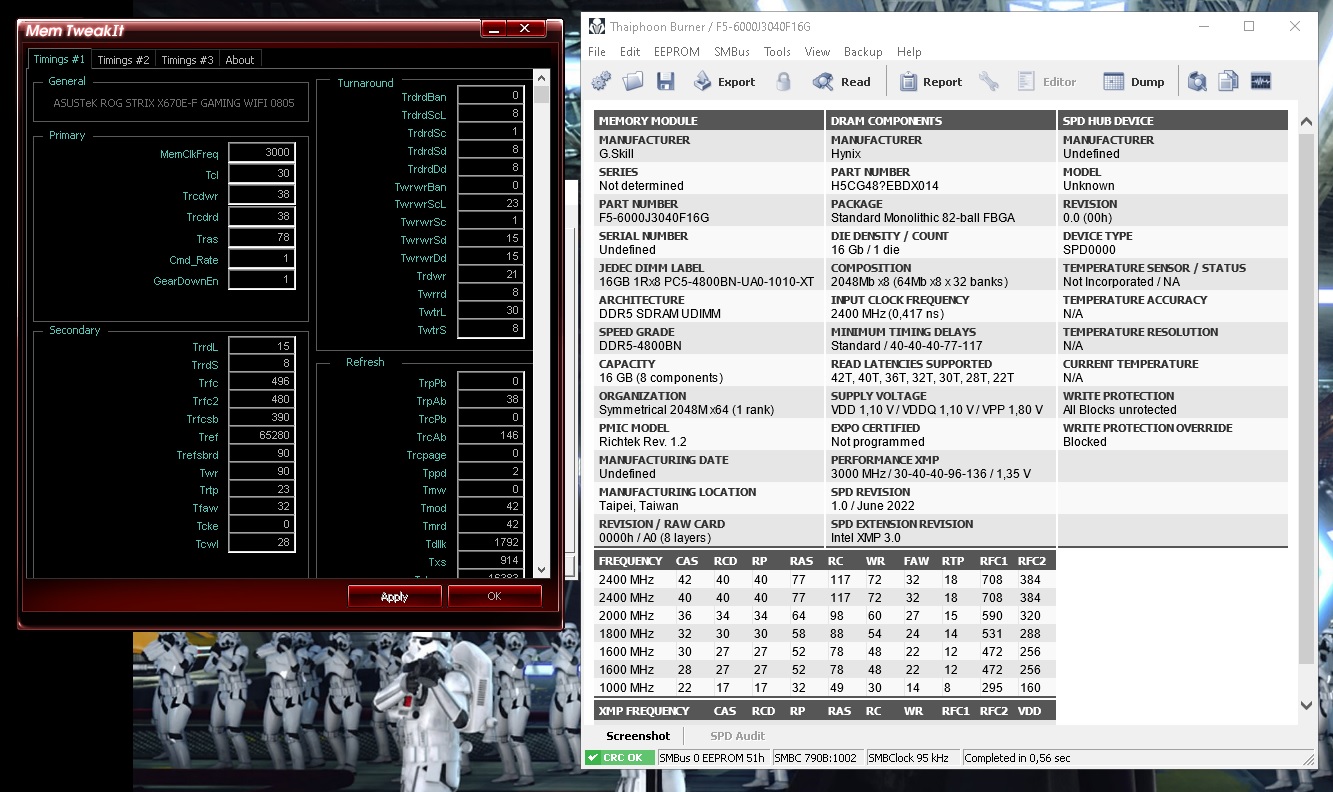
Task: Click the wrench icon in Thaiphoon toolbar
Action: [989, 82]
